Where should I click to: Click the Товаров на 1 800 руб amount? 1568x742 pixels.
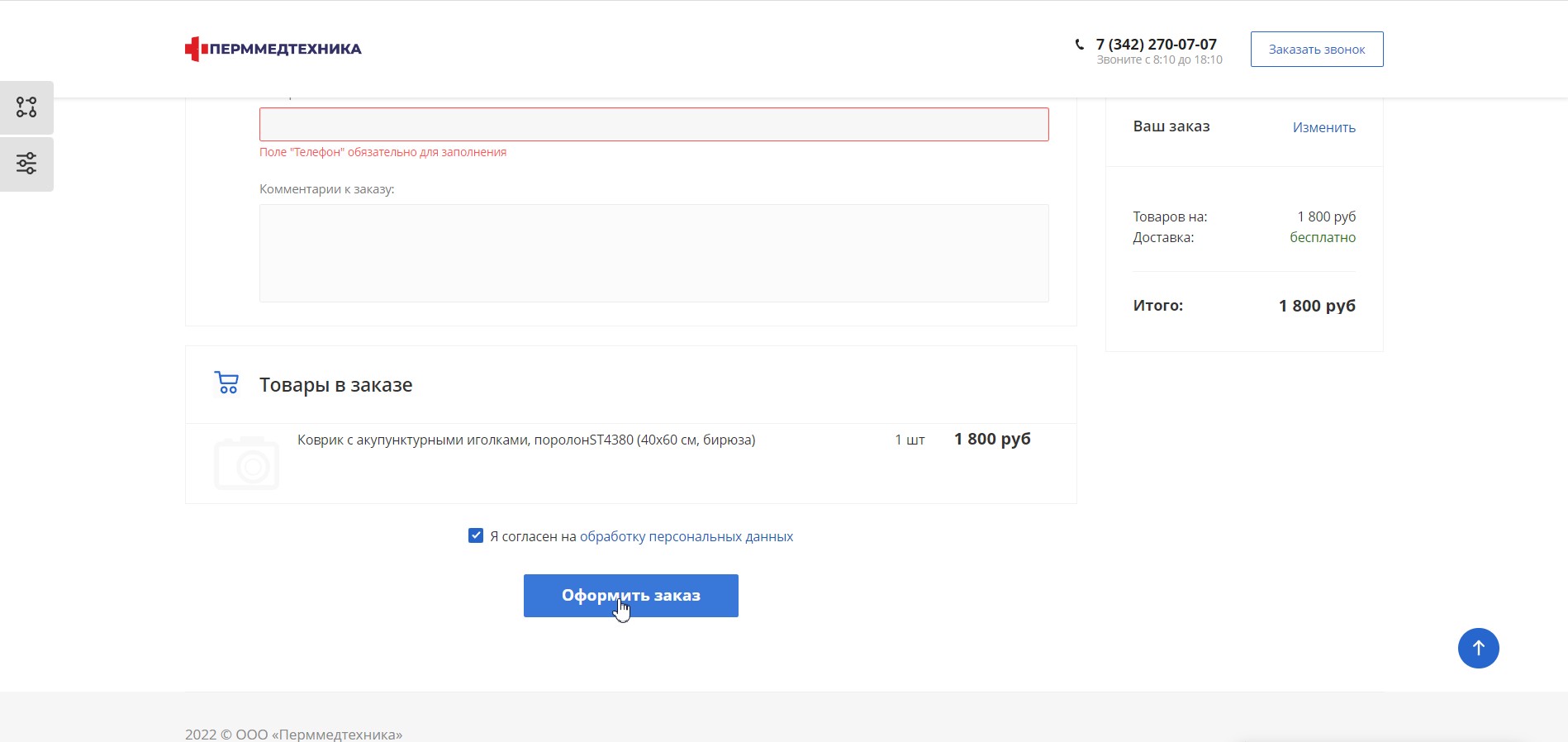click(x=1327, y=216)
